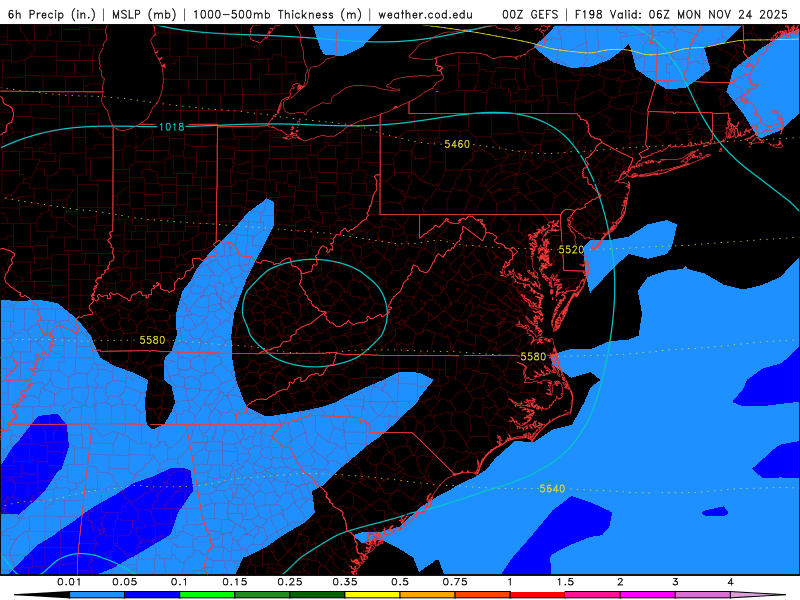The width and height of the screenshot is (800, 600).
Task: Click the 5520 thickness contour label
Action: (571, 249)
